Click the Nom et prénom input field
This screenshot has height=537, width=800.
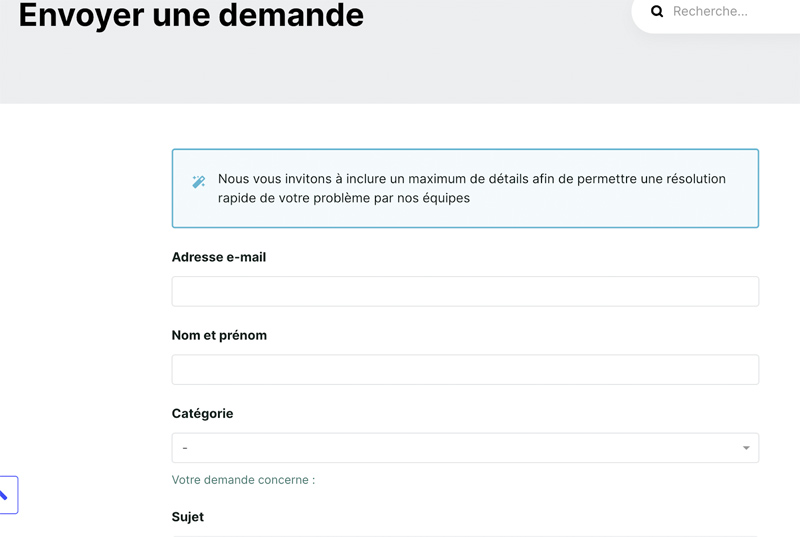coord(465,370)
